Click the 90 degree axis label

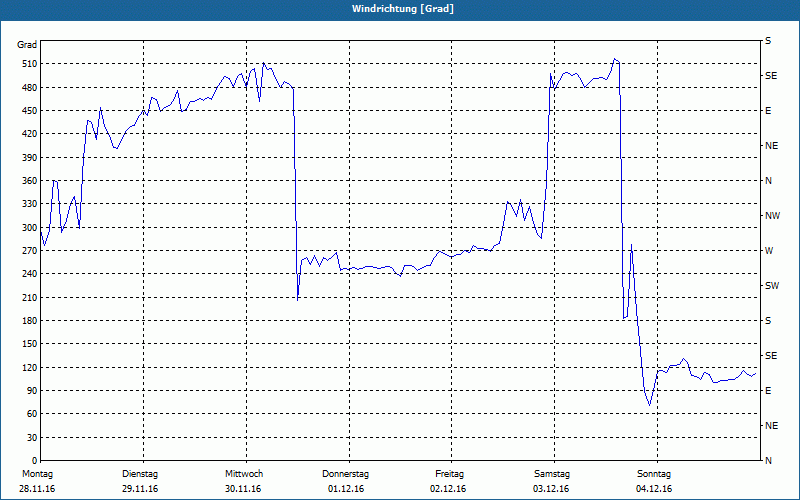coord(32,391)
